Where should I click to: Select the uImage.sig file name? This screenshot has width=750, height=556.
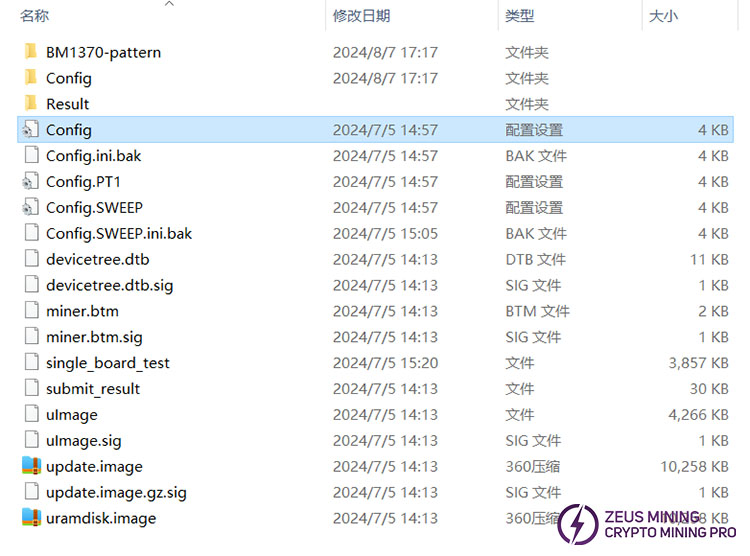pos(83,440)
